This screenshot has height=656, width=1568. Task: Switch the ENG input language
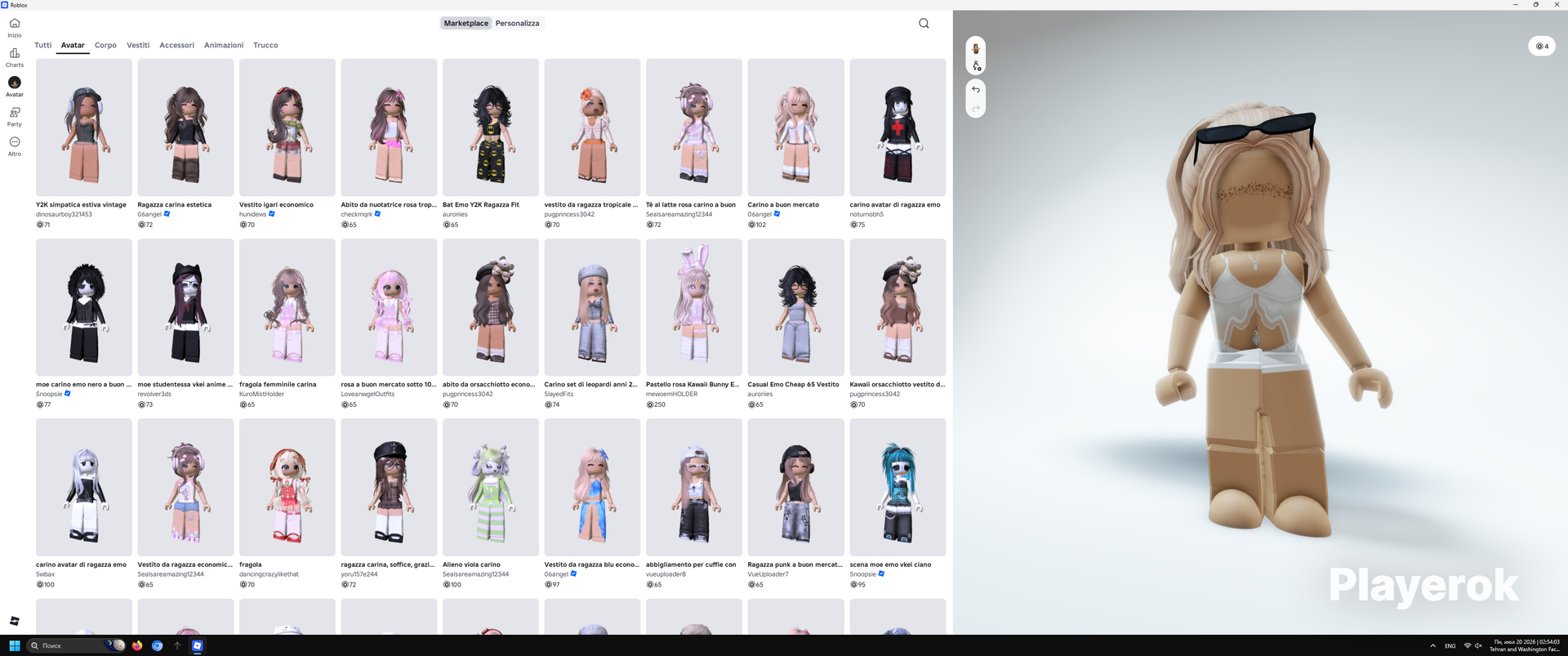[1450, 645]
